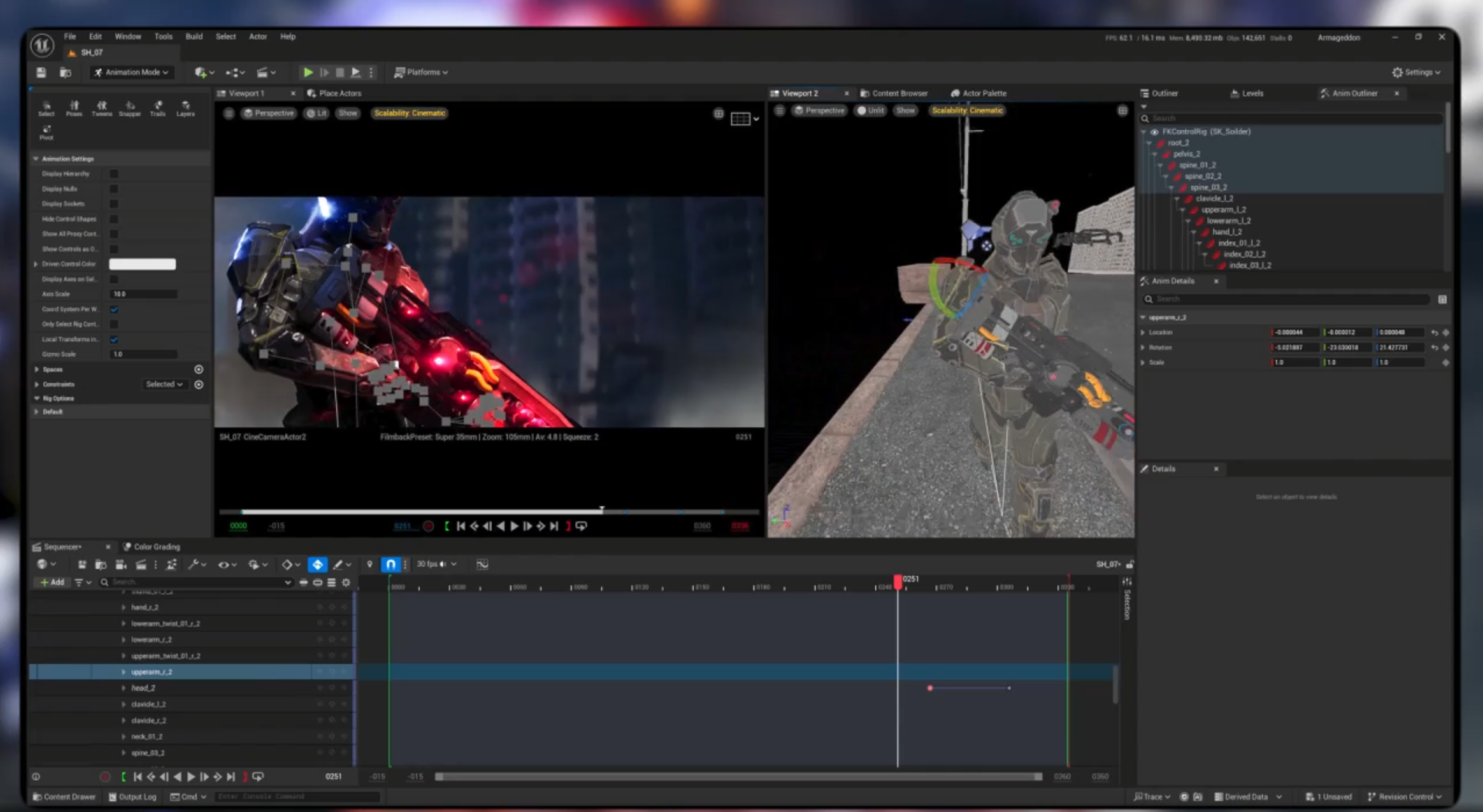The height and width of the screenshot is (812, 1483).
Task: Click the Save current level icon
Action: [41, 72]
